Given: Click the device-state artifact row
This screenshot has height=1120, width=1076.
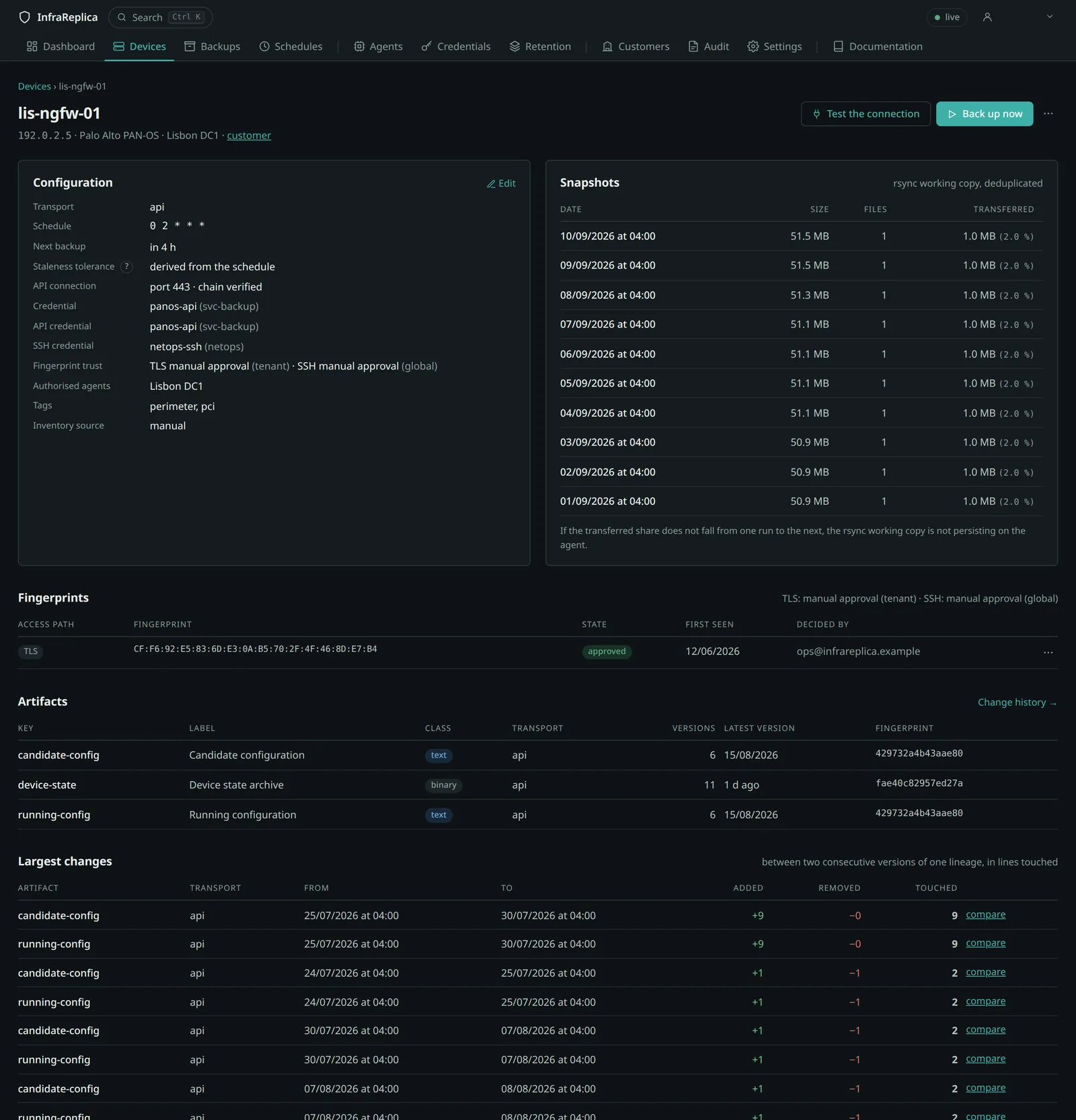Looking at the screenshot, I should coord(538,785).
